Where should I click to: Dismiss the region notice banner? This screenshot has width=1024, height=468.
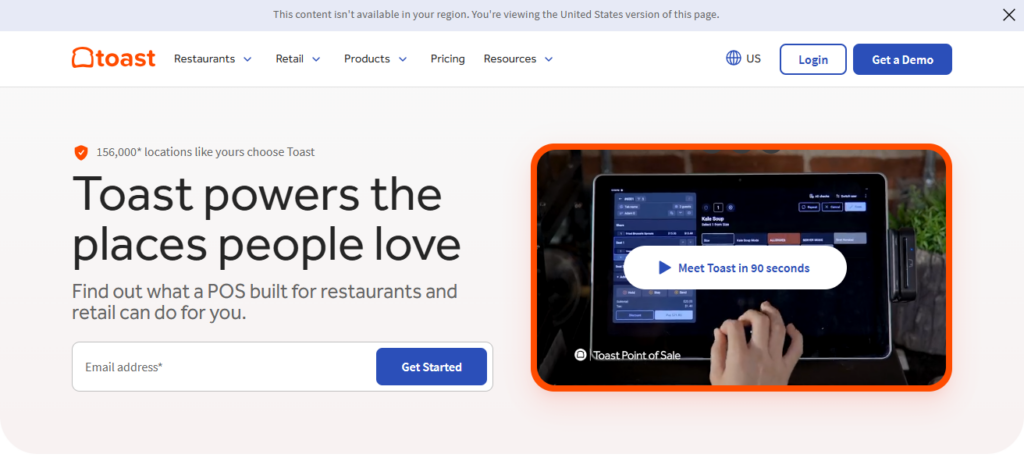[1008, 15]
